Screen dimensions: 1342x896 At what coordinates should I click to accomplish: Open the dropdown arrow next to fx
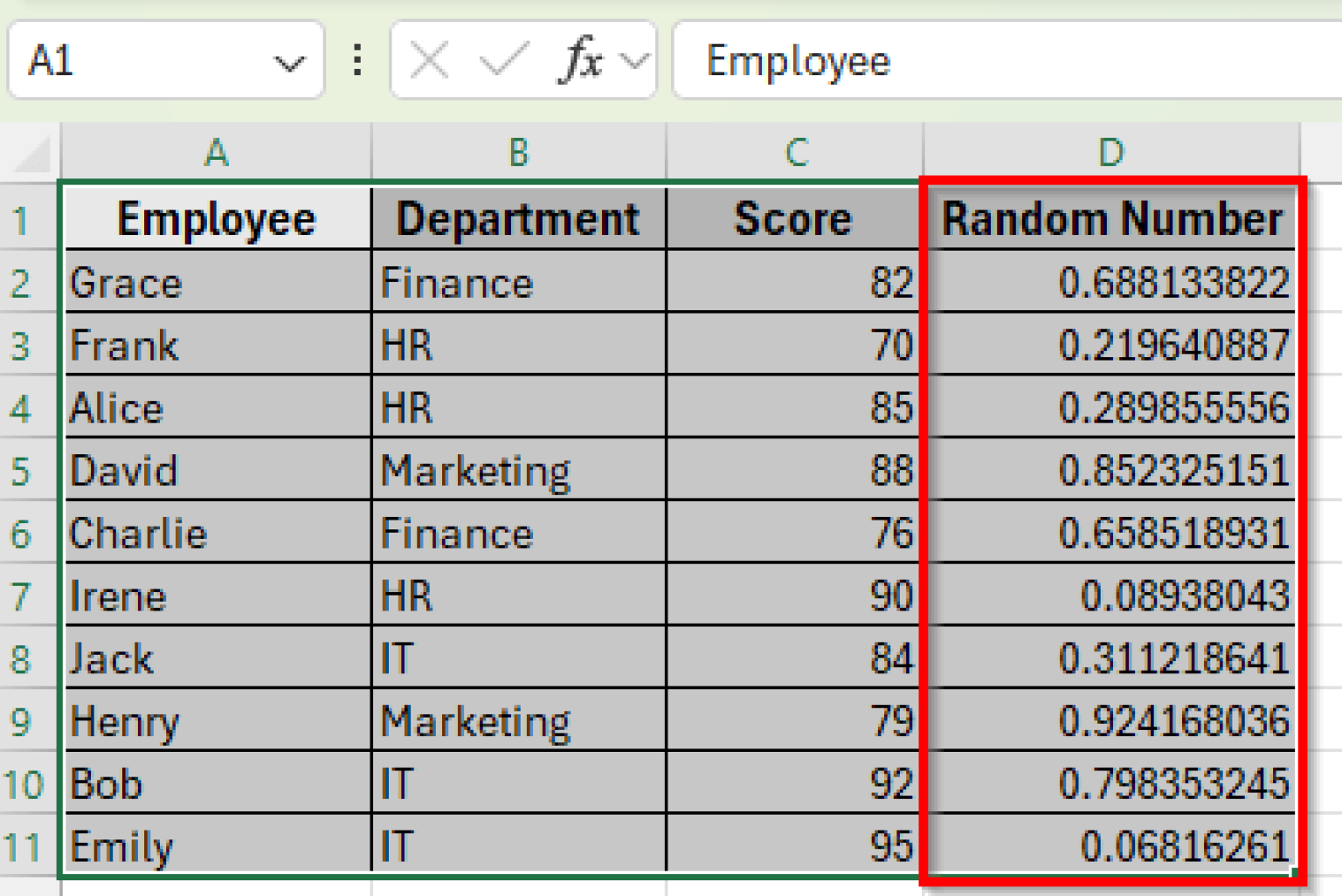635,61
